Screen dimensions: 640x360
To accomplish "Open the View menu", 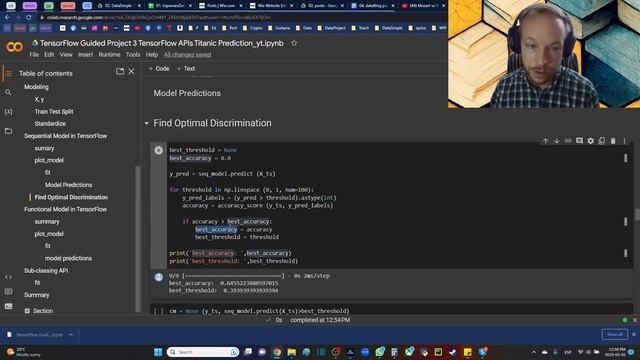I will 66,55.
